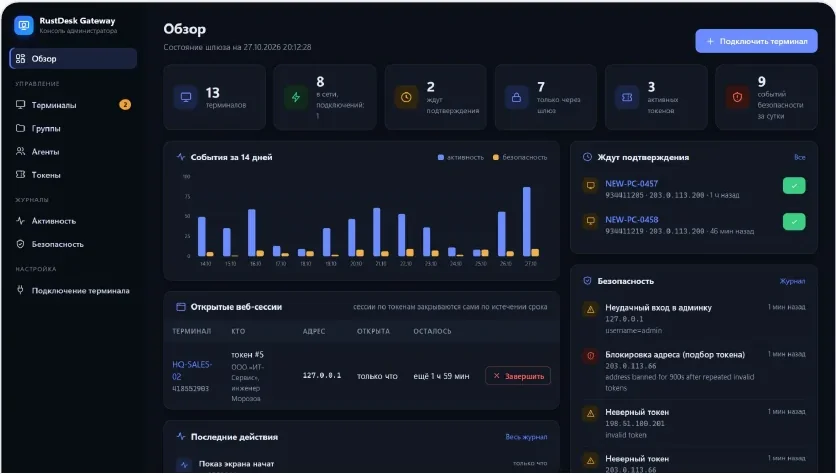836x474 pixels.
Task: Click the ТЕРМИНАЛ column header
Action: pyautogui.click(x=191, y=331)
